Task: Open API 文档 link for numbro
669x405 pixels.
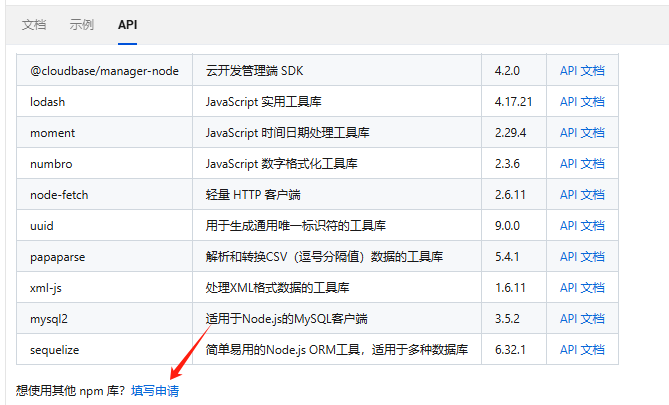Action: tap(582, 163)
